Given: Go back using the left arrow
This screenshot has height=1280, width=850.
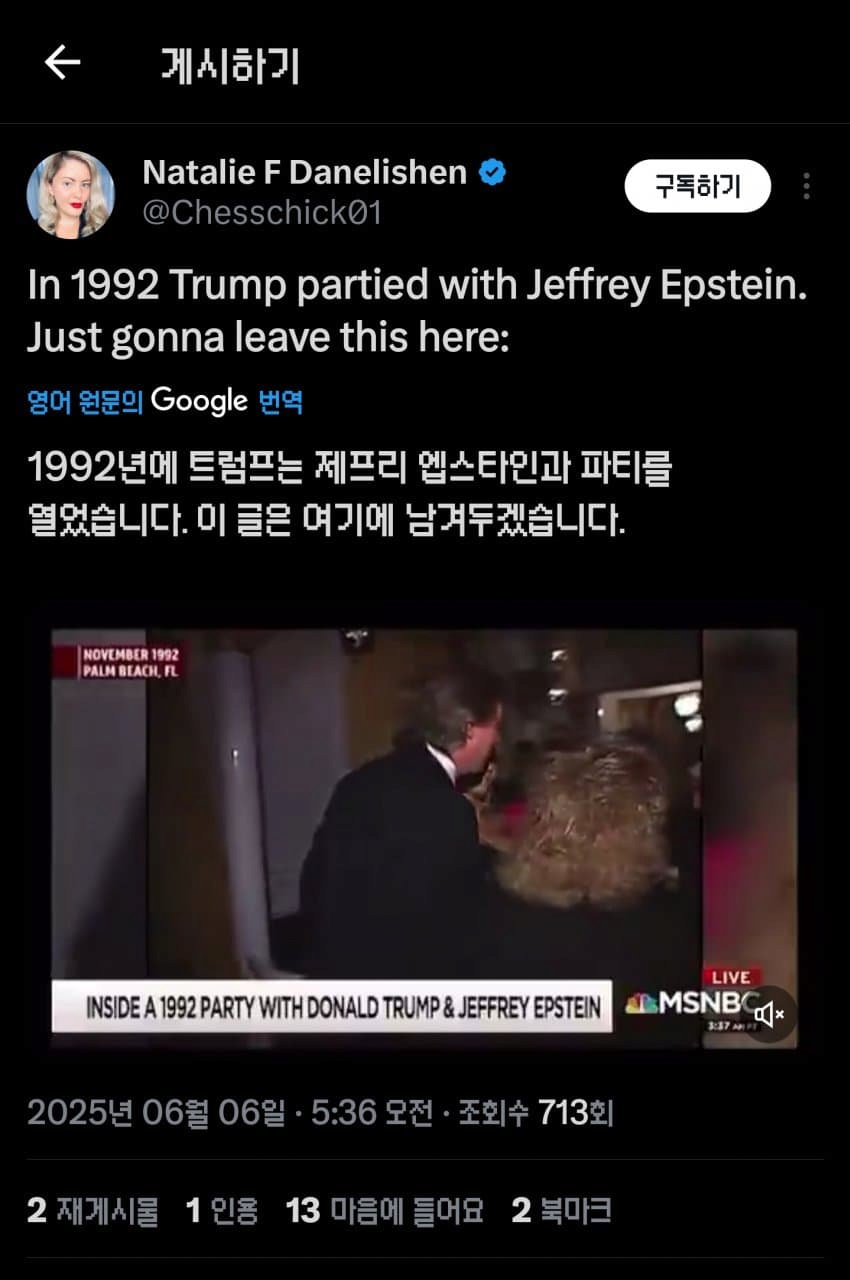Looking at the screenshot, I should (x=62, y=63).
